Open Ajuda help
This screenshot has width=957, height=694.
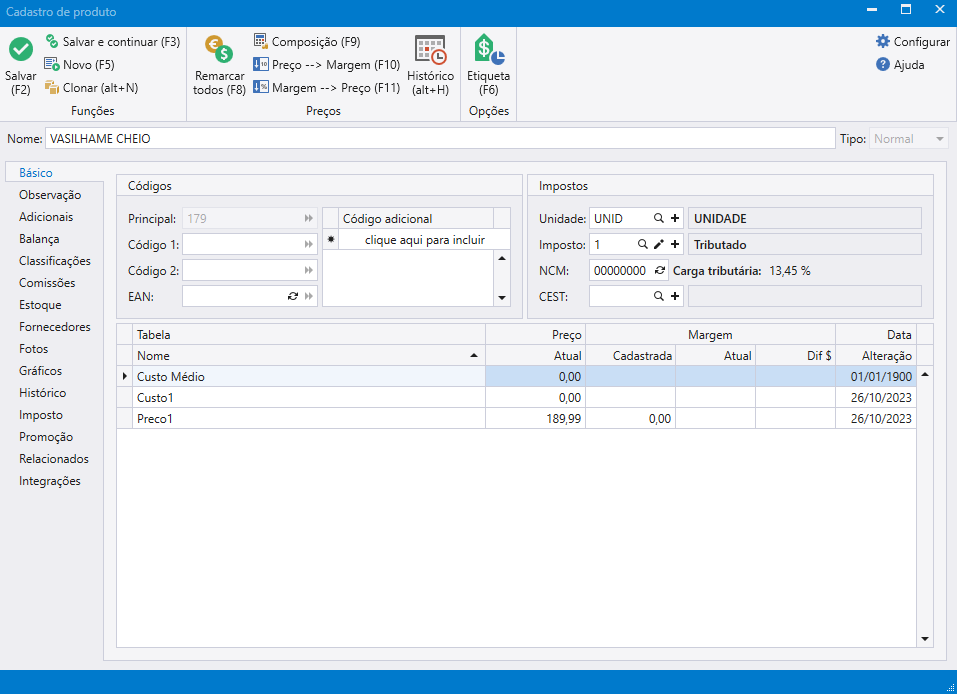pyautogui.click(x=900, y=65)
